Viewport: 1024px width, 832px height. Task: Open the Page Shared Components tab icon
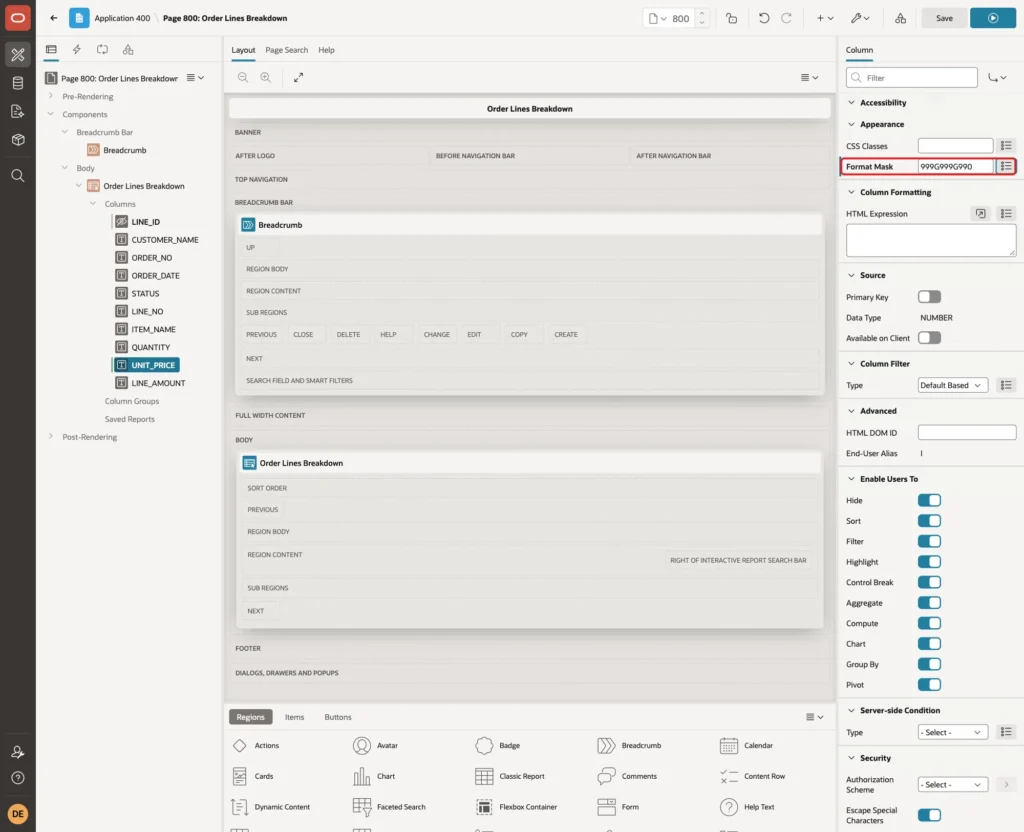pos(128,50)
